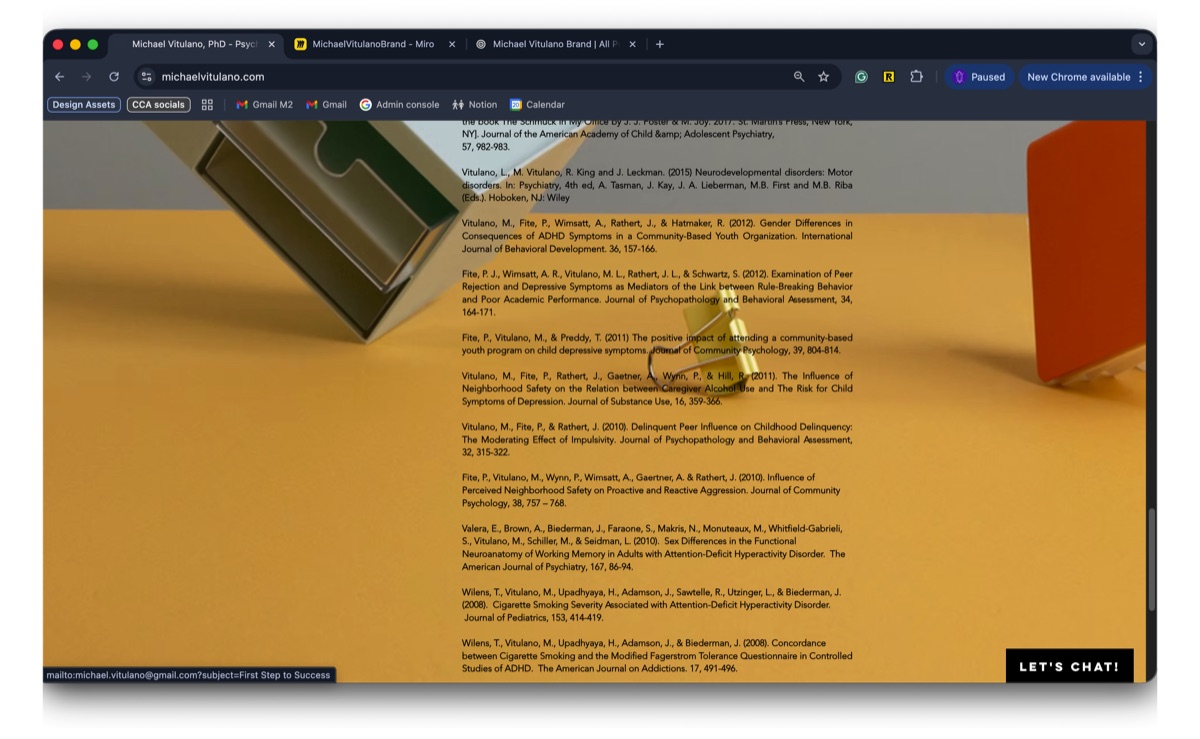Open site information icon in address bar
Screen dimensions: 1200x739
[146, 77]
